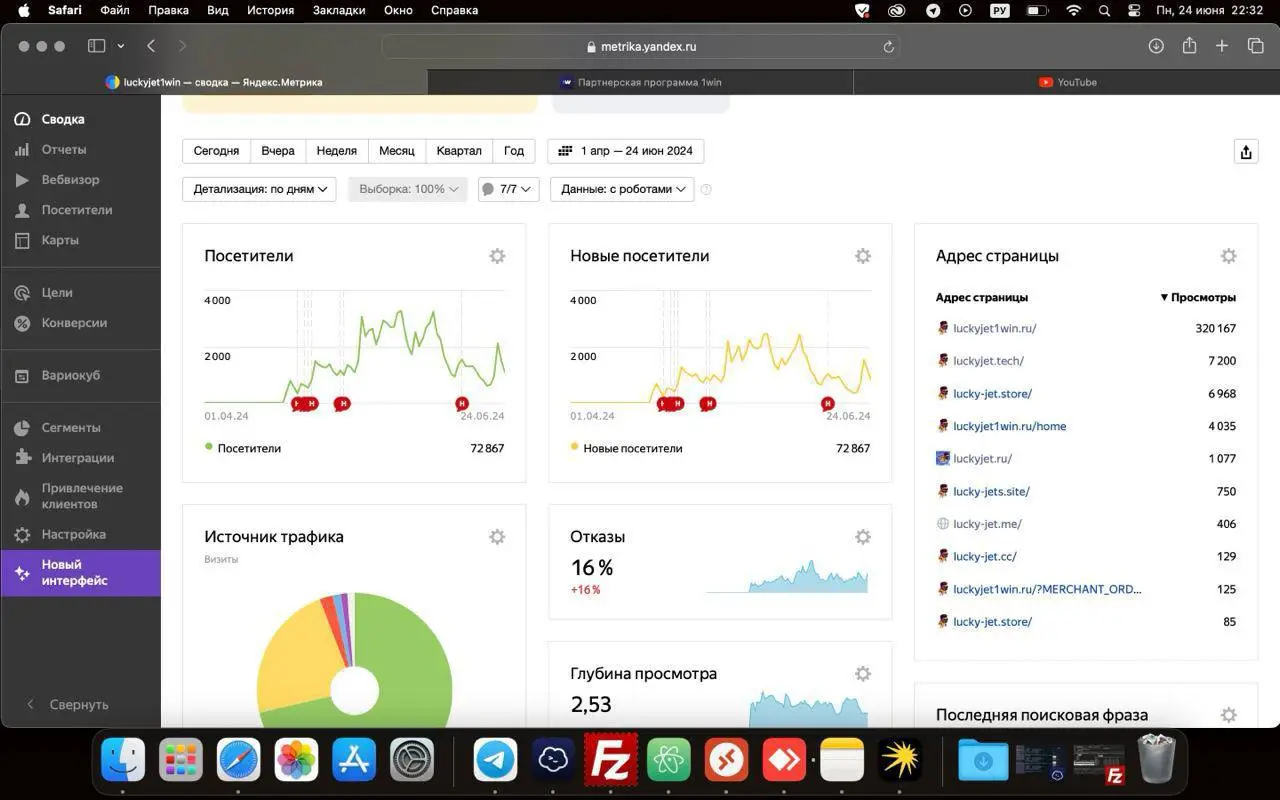Viewport: 1280px width, 800px height.
Task: Open the Выборка: 100% dropdown
Action: click(408, 189)
